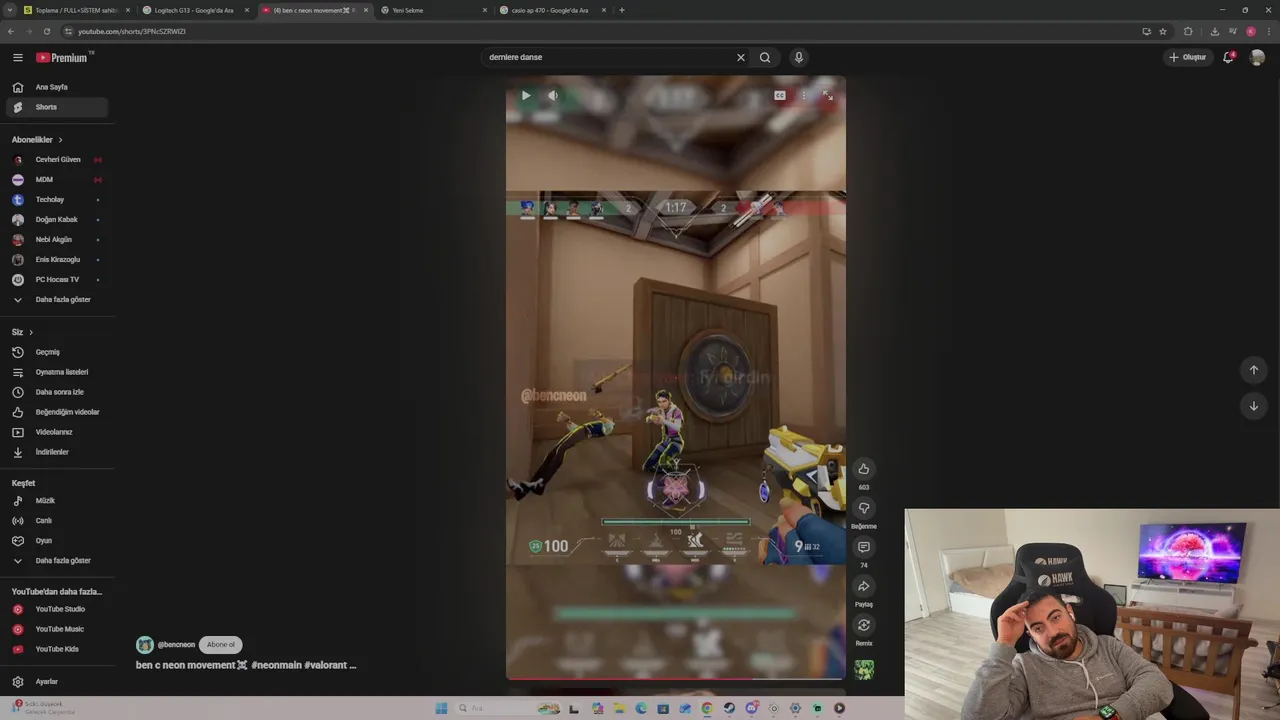1280x720 pixels.
Task: Start voice search with the microphone
Action: pyautogui.click(x=798, y=57)
